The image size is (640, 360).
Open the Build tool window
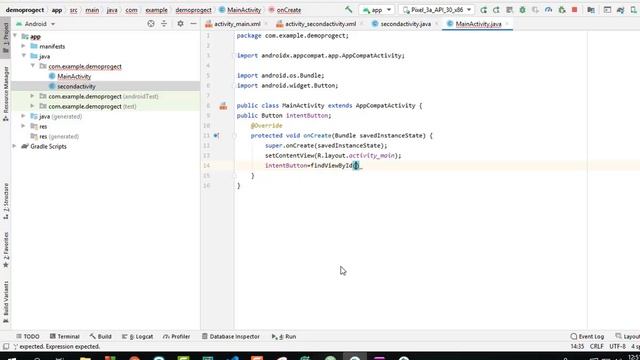click(100, 336)
